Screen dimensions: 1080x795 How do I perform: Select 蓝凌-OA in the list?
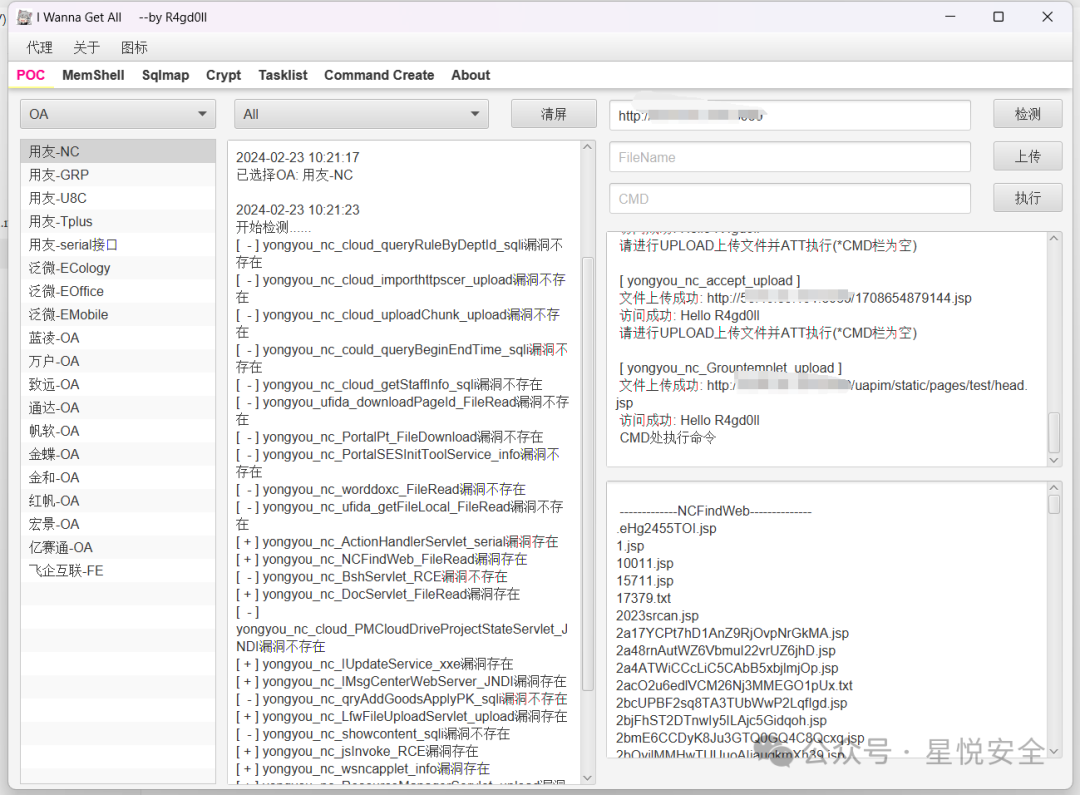pos(118,338)
